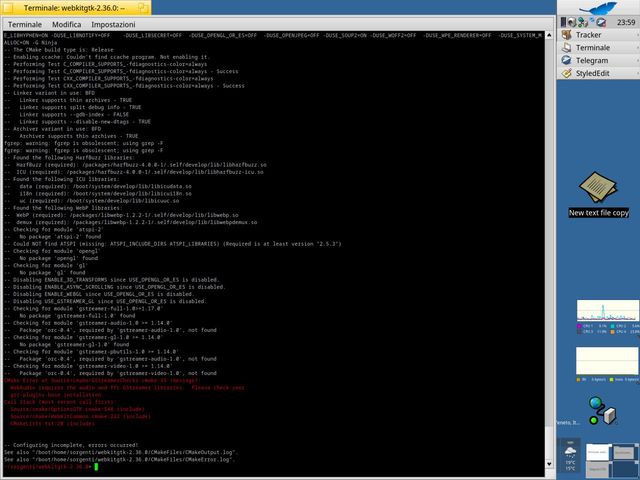Click the small blue tray icon above Telegram
This screenshot has height=480, width=640.
[592, 19]
